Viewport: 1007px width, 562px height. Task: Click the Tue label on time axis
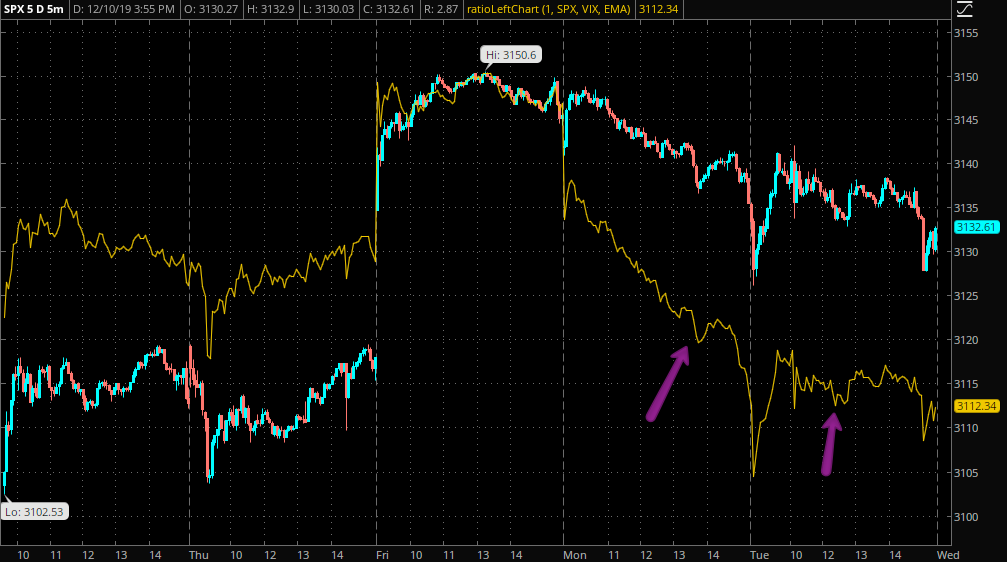(759, 555)
